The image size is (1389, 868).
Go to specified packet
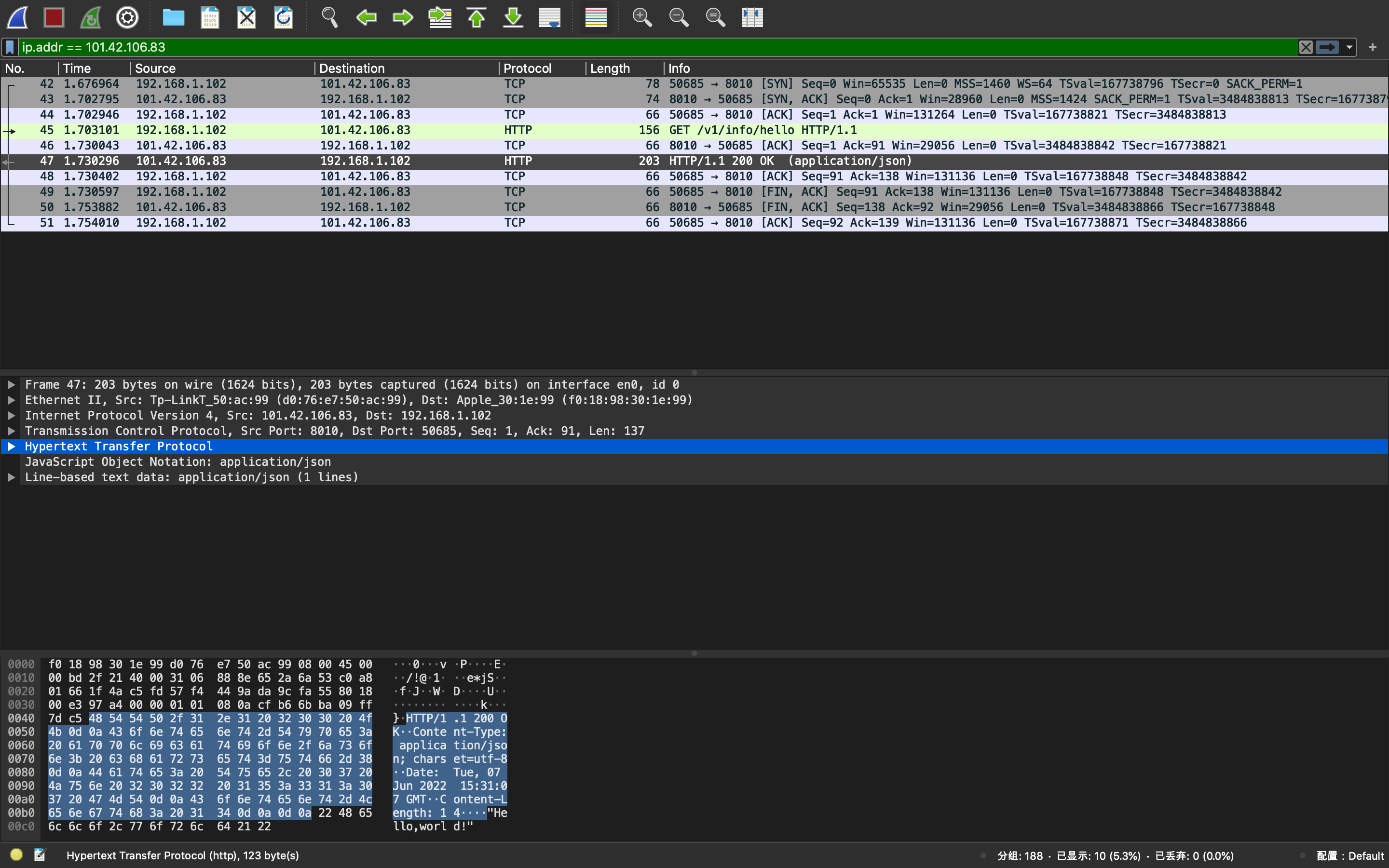440,17
